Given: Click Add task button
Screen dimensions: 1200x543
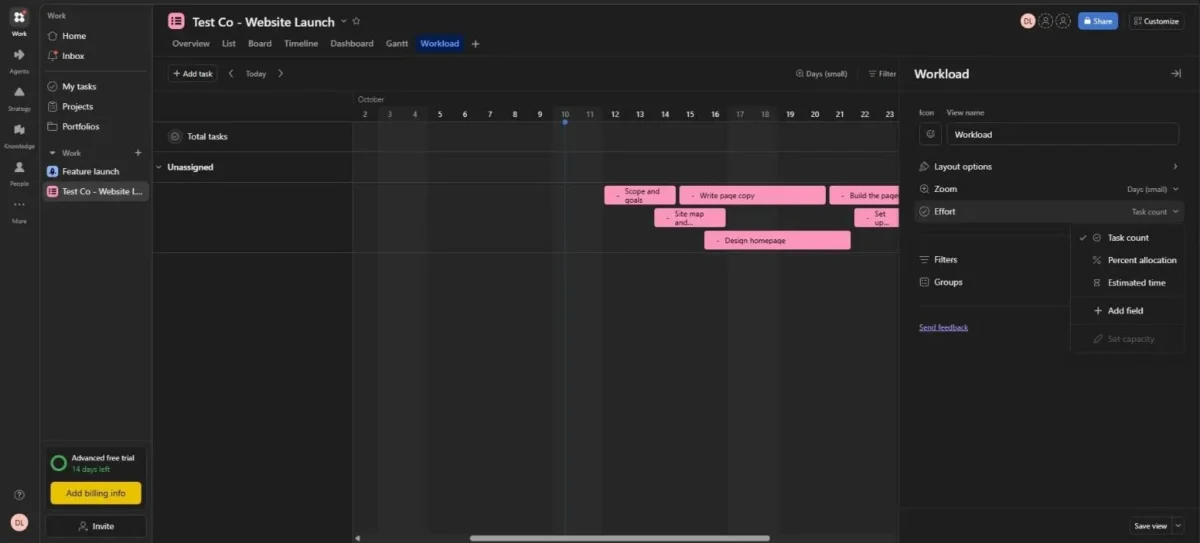Looking at the screenshot, I should point(192,74).
